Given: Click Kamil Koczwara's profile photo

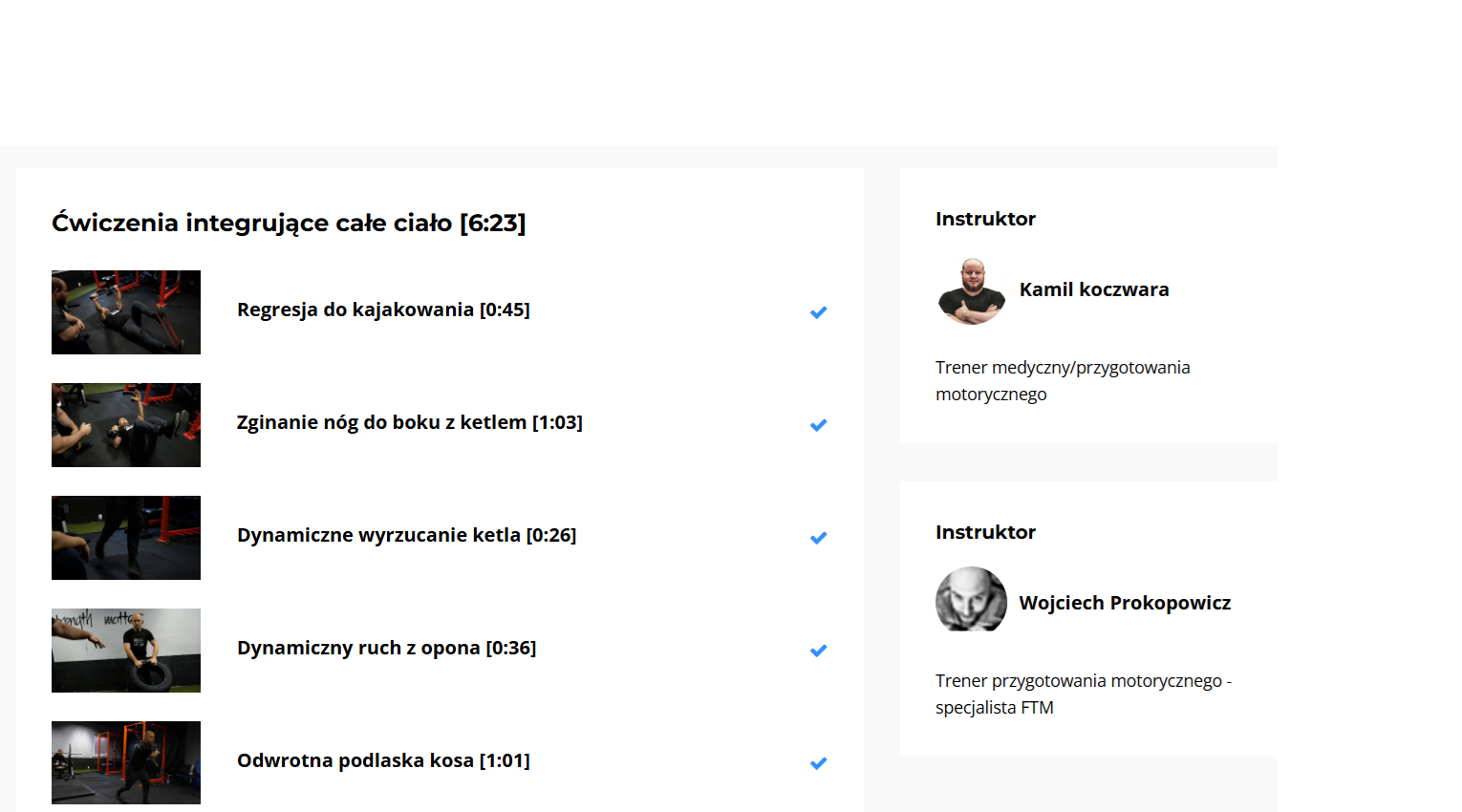Looking at the screenshot, I should pyautogui.click(x=971, y=291).
